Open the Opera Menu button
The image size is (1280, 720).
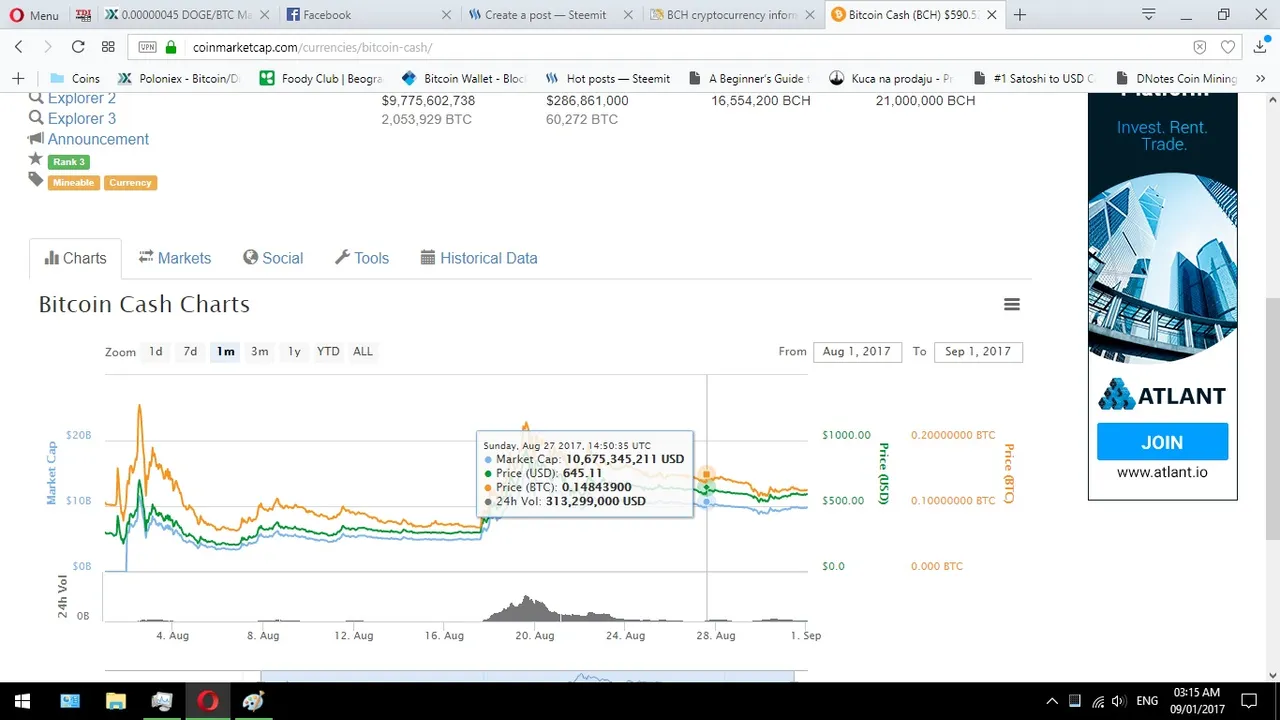click(x=34, y=15)
